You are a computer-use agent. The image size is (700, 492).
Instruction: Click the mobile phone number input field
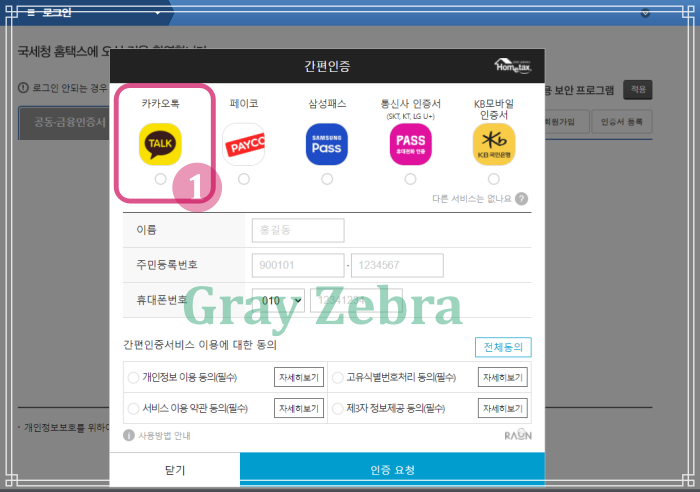click(356, 300)
